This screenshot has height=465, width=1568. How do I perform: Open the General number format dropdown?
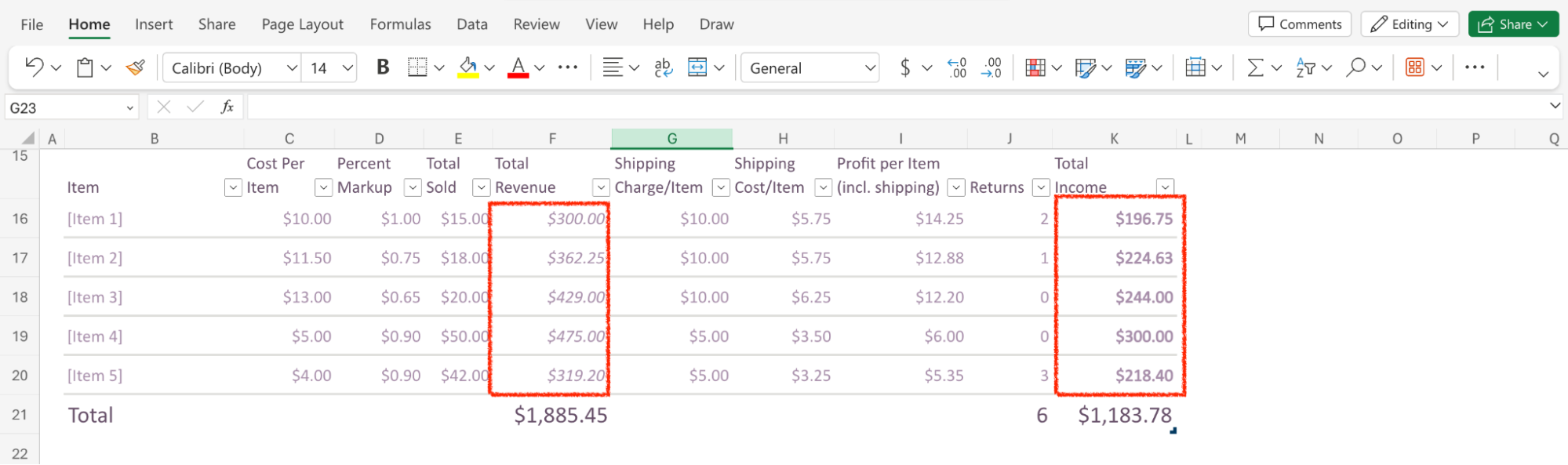coord(869,68)
